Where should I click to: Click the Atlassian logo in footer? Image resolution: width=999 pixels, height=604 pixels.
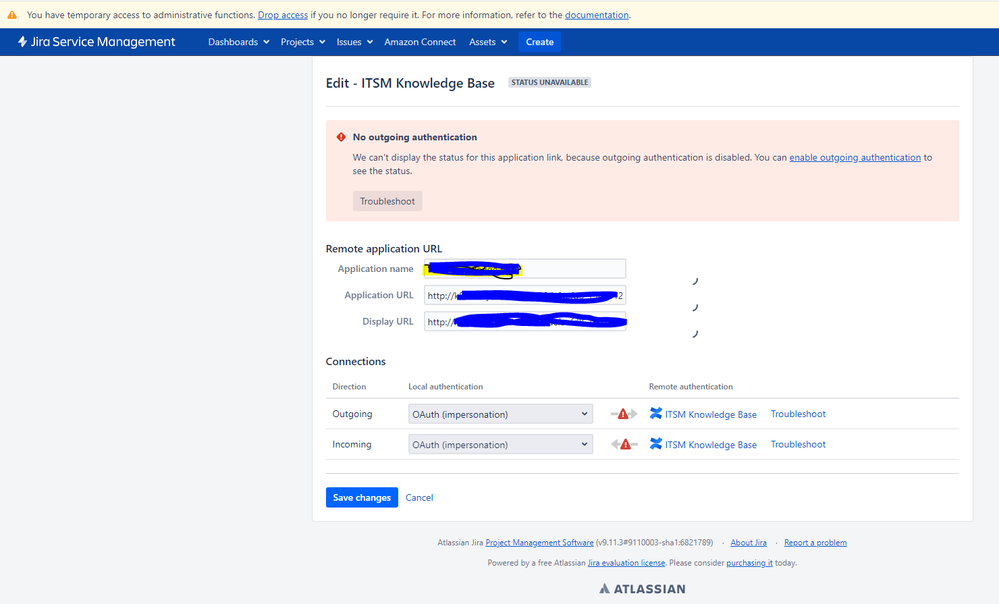(x=642, y=589)
